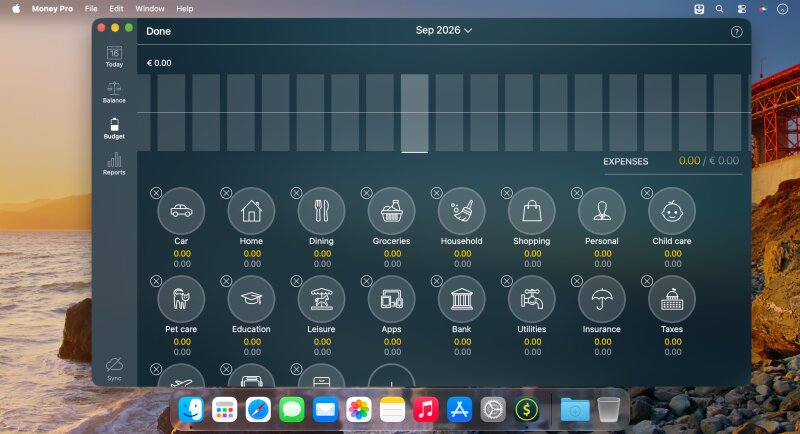Click Done to finish editing
The height and width of the screenshot is (434, 800).
point(158,31)
